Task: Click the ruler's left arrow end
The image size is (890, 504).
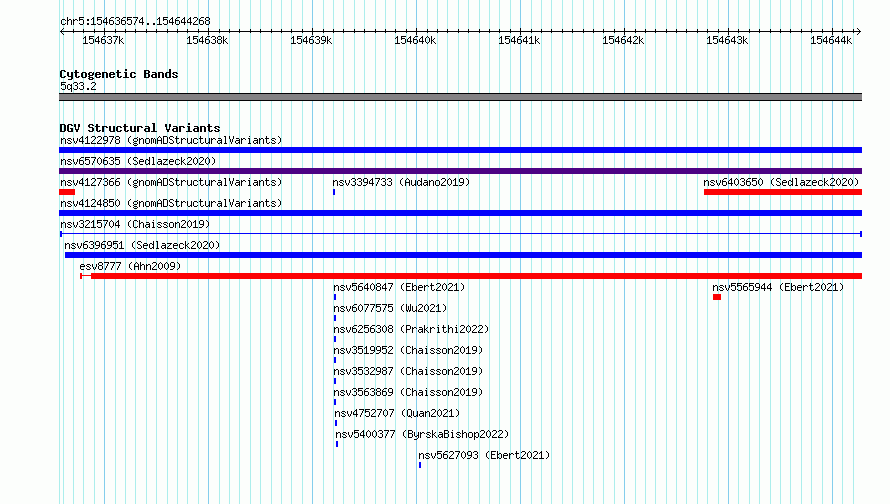Action: (x=62, y=31)
